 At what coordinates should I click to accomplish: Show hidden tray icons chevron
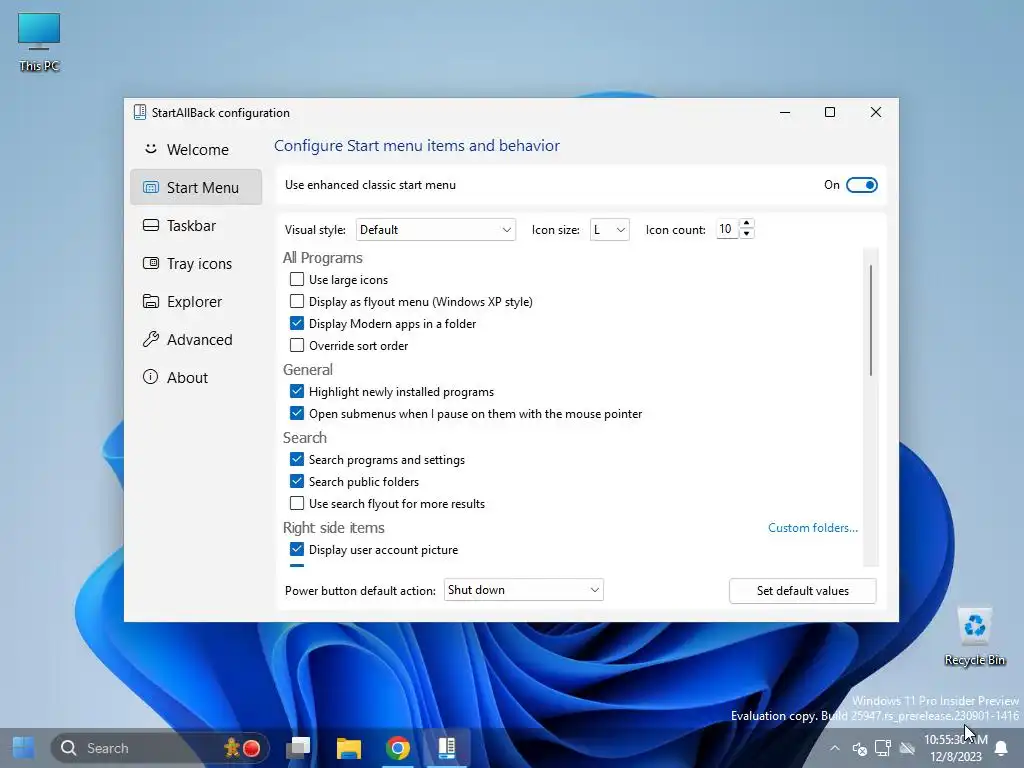tap(835, 748)
